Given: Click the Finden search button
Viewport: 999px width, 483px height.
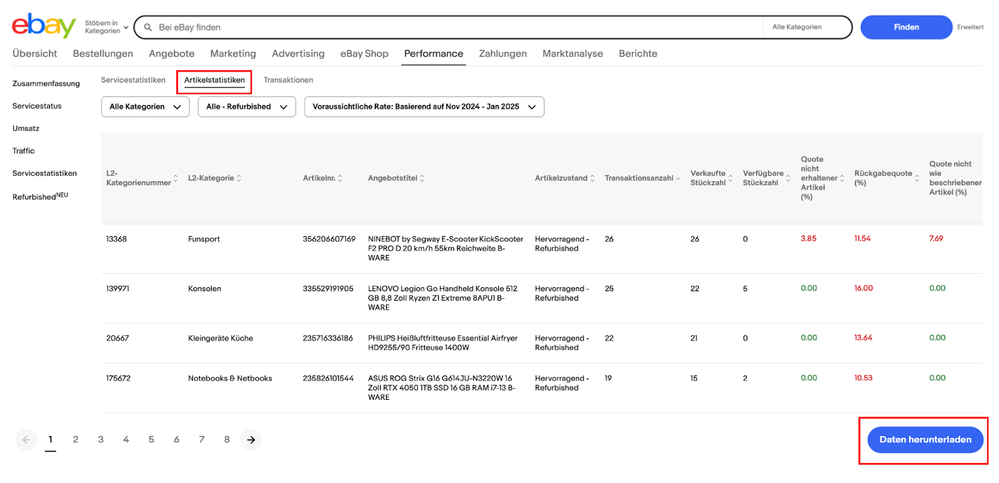Looking at the screenshot, I should [x=905, y=27].
